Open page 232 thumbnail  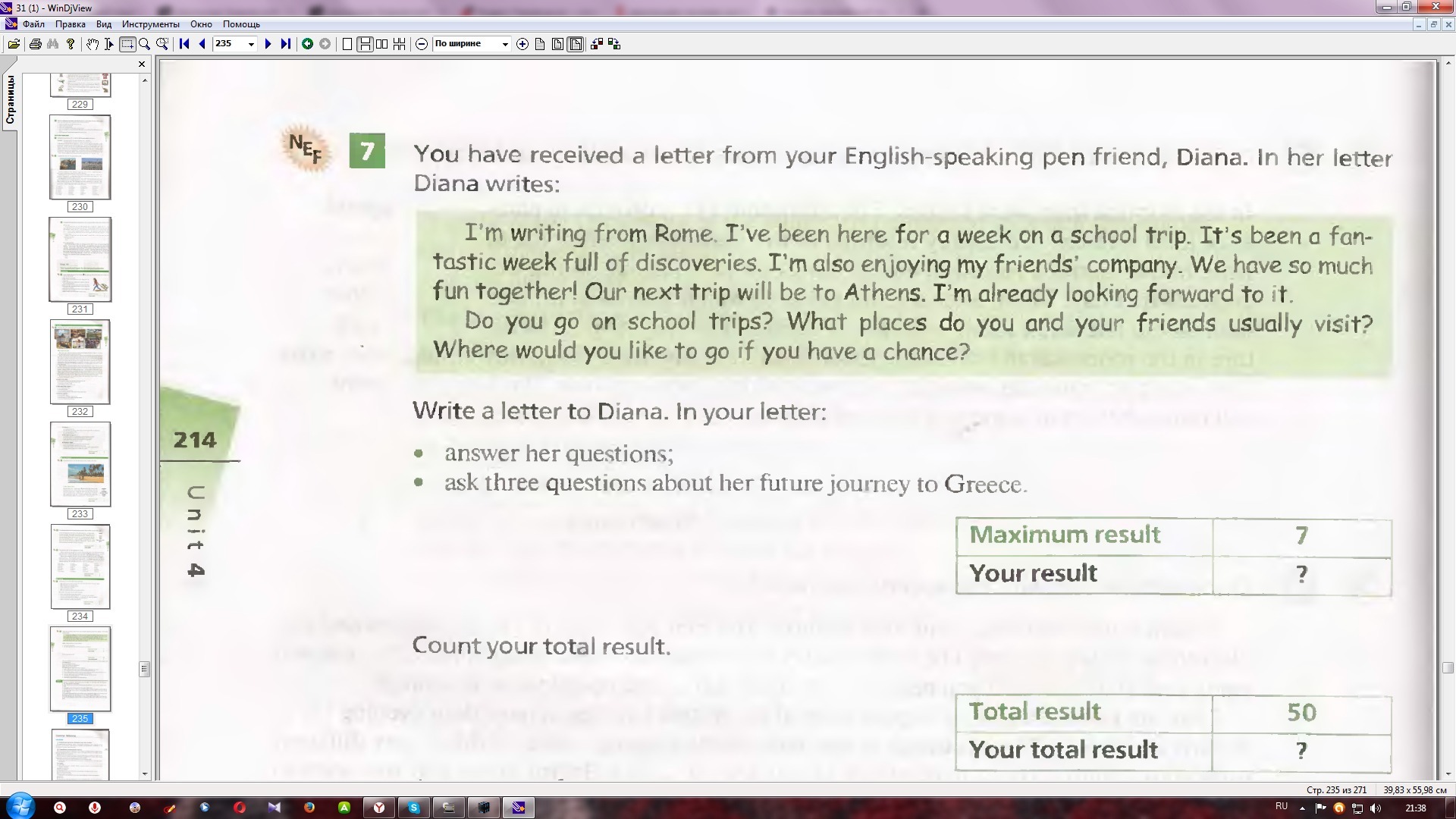pos(80,362)
